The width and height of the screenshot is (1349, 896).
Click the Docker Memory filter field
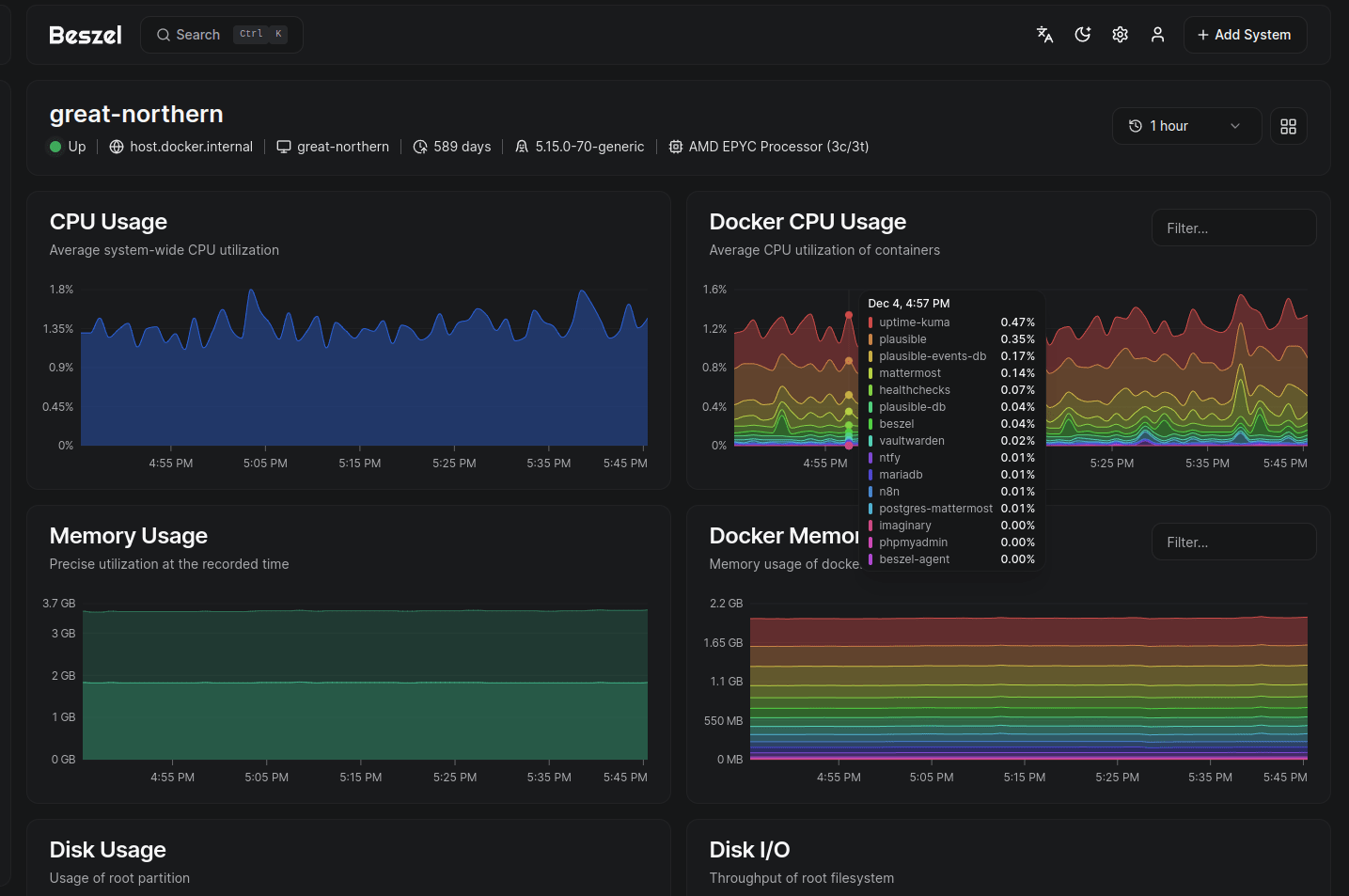[x=1232, y=542]
